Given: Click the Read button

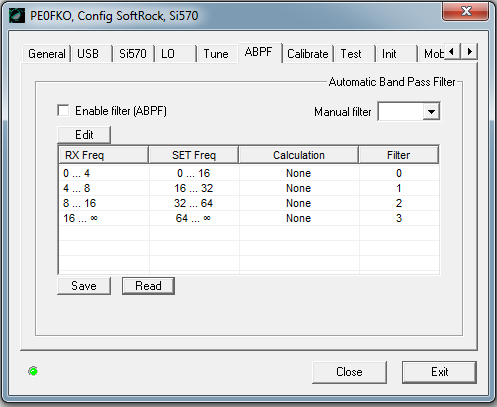Looking at the screenshot, I should [148, 286].
